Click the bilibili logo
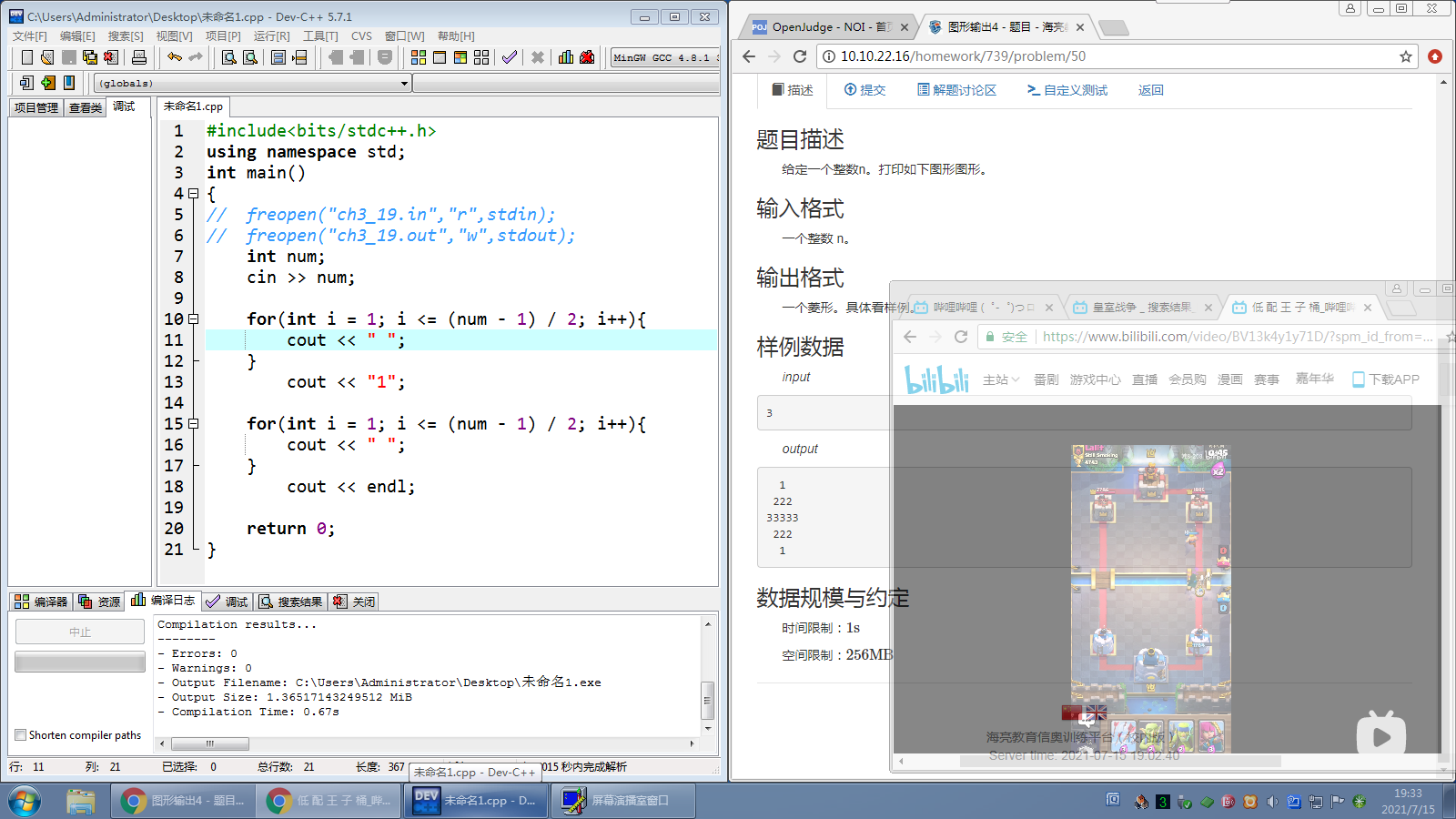Screen dimensions: 1456x819 (x=936, y=379)
